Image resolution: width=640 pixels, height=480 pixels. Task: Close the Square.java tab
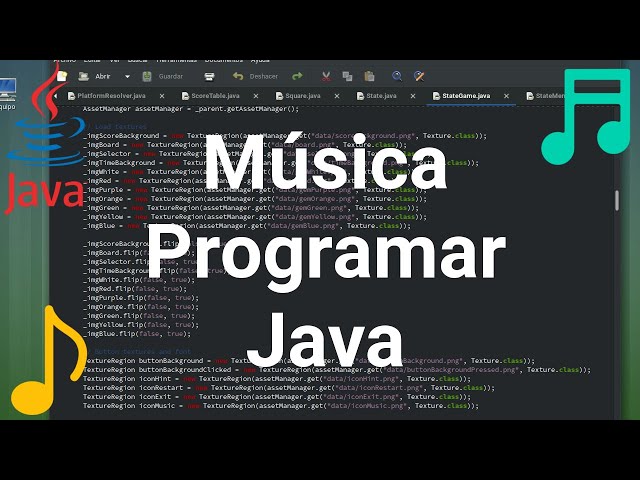(x=337, y=96)
